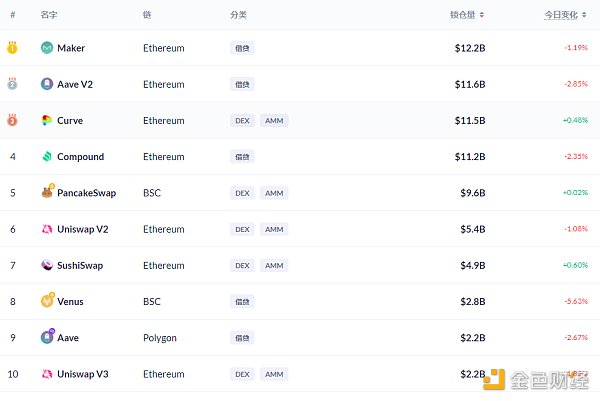Click the SushiSwap logo icon
This screenshot has height=401, width=600.
pyautogui.click(x=47, y=265)
